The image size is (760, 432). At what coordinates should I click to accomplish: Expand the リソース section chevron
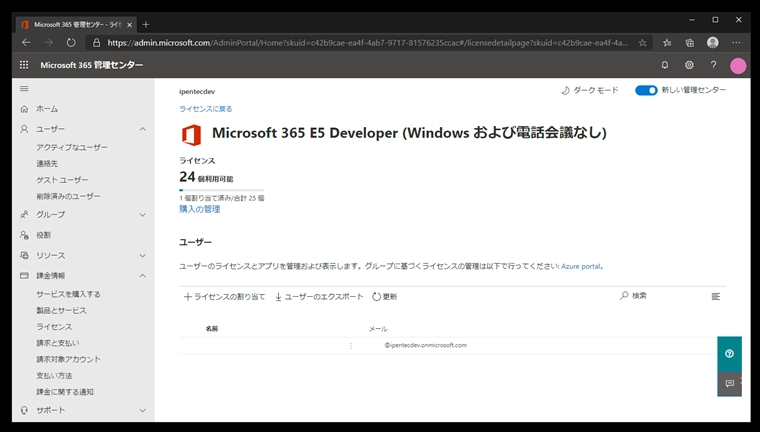click(x=142, y=255)
